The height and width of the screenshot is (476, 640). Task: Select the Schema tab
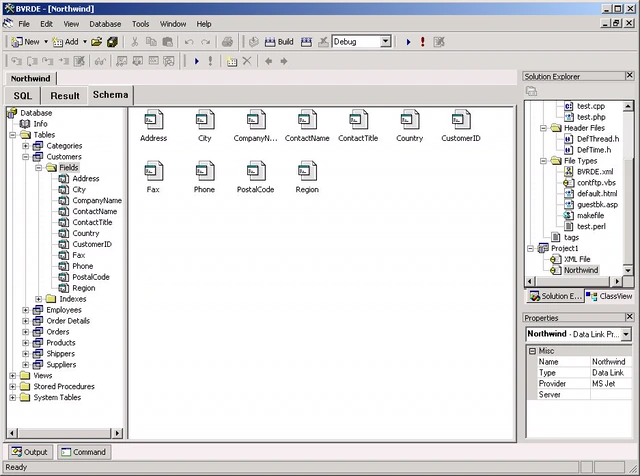pyautogui.click(x=110, y=95)
